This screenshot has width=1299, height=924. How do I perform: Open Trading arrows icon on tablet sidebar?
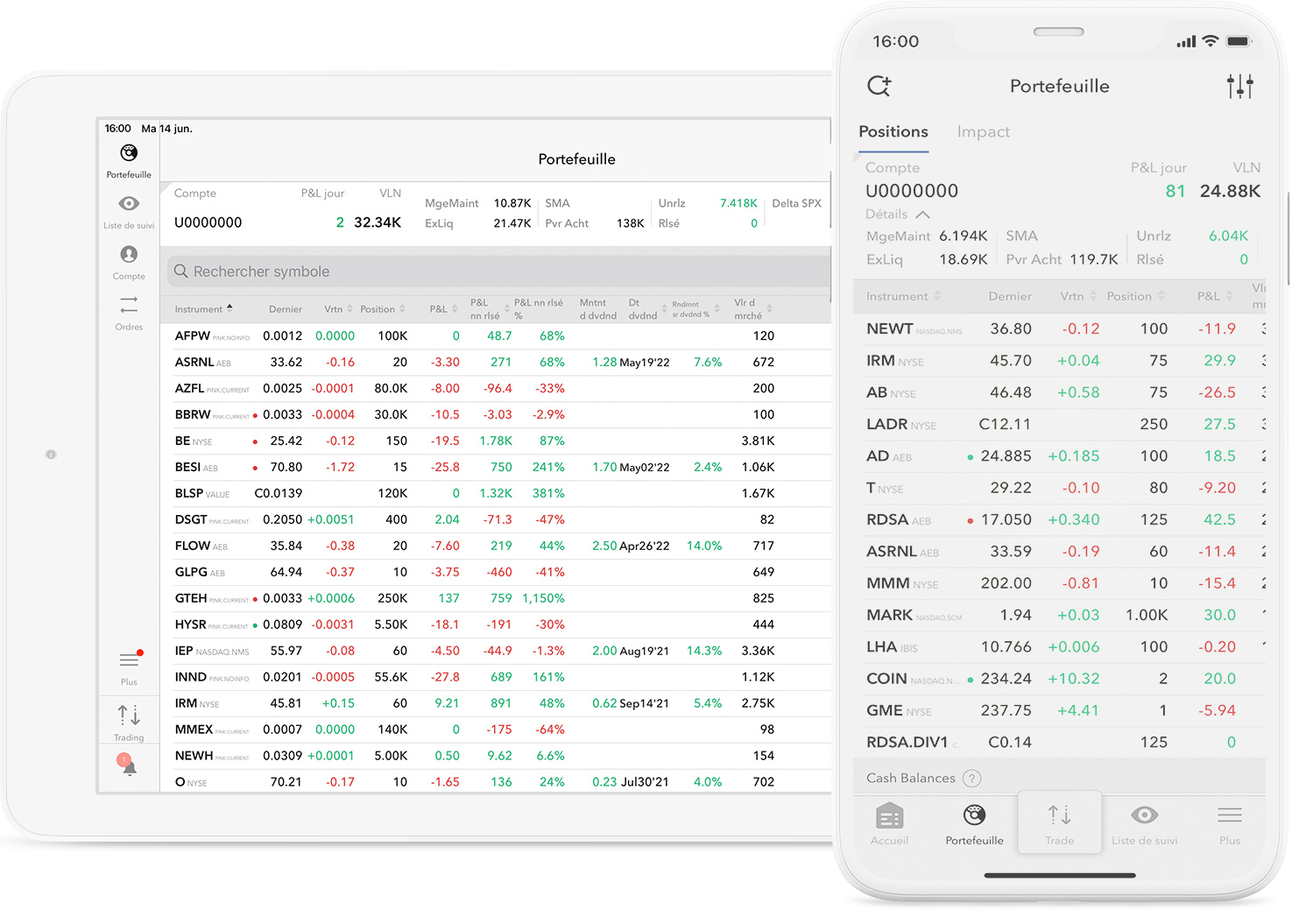point(129,715)
